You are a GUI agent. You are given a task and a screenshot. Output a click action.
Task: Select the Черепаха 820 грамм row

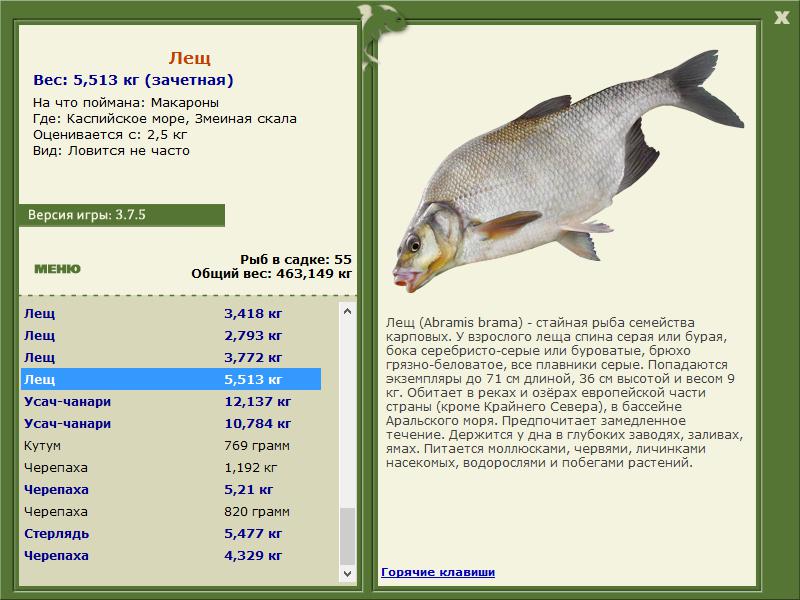click(x=171, y=511)
